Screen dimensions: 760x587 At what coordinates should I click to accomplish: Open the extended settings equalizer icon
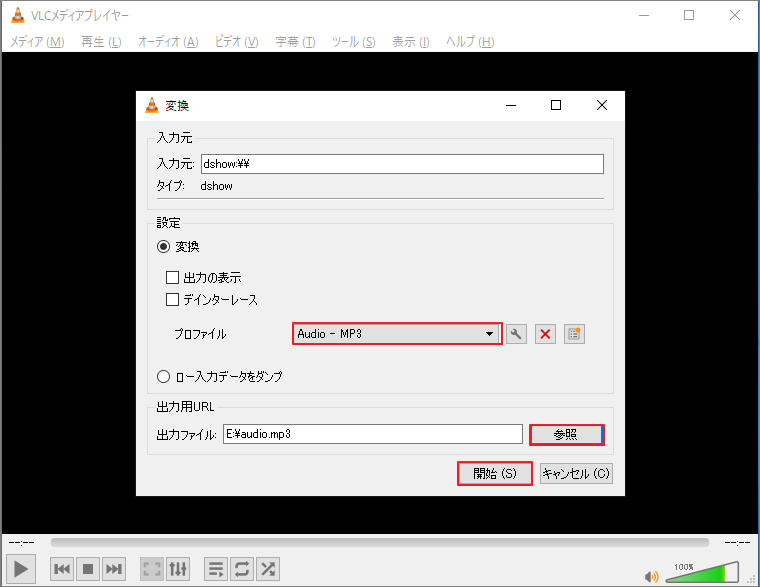(178, 569)
